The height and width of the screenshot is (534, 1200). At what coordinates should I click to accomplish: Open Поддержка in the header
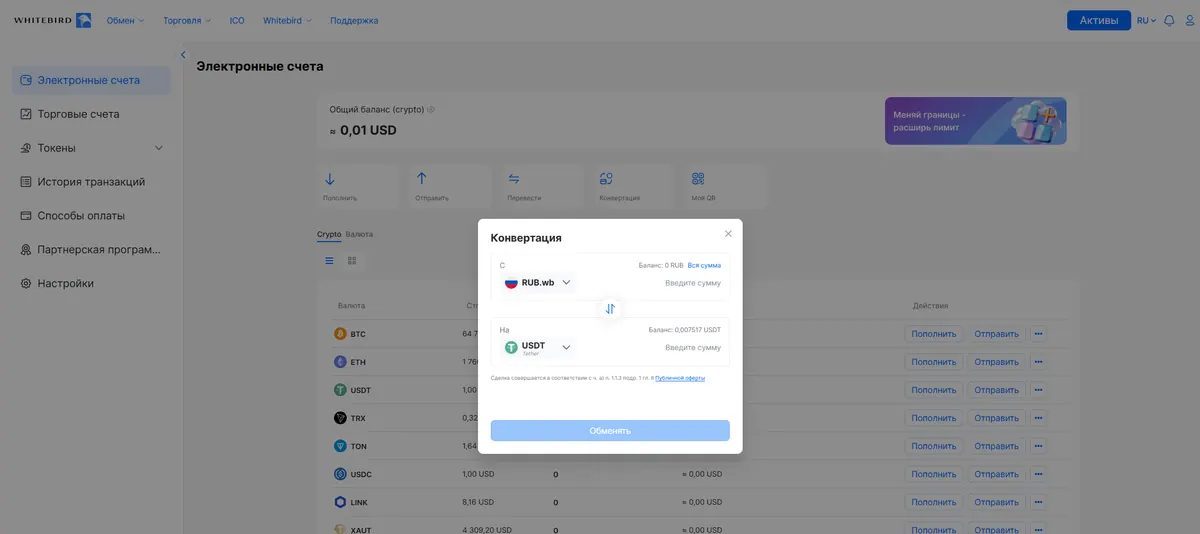(354, 20)
